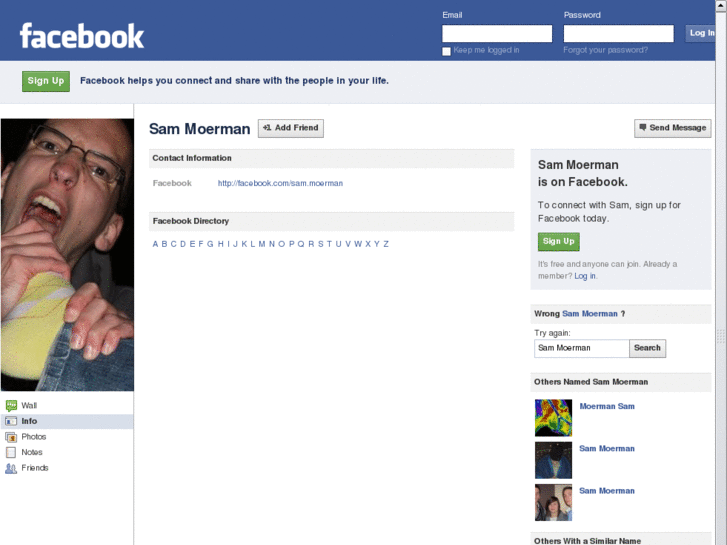Open the Moerman Sam colorful thumbnail
This screenshot has width=727, height=545.
point(554,418)
